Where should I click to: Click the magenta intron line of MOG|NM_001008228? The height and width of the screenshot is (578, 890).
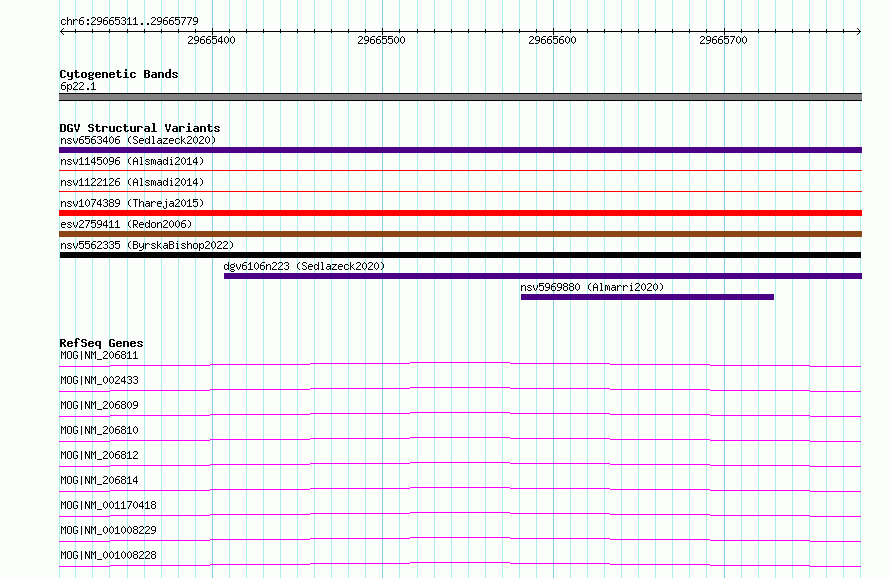[460, 563]
